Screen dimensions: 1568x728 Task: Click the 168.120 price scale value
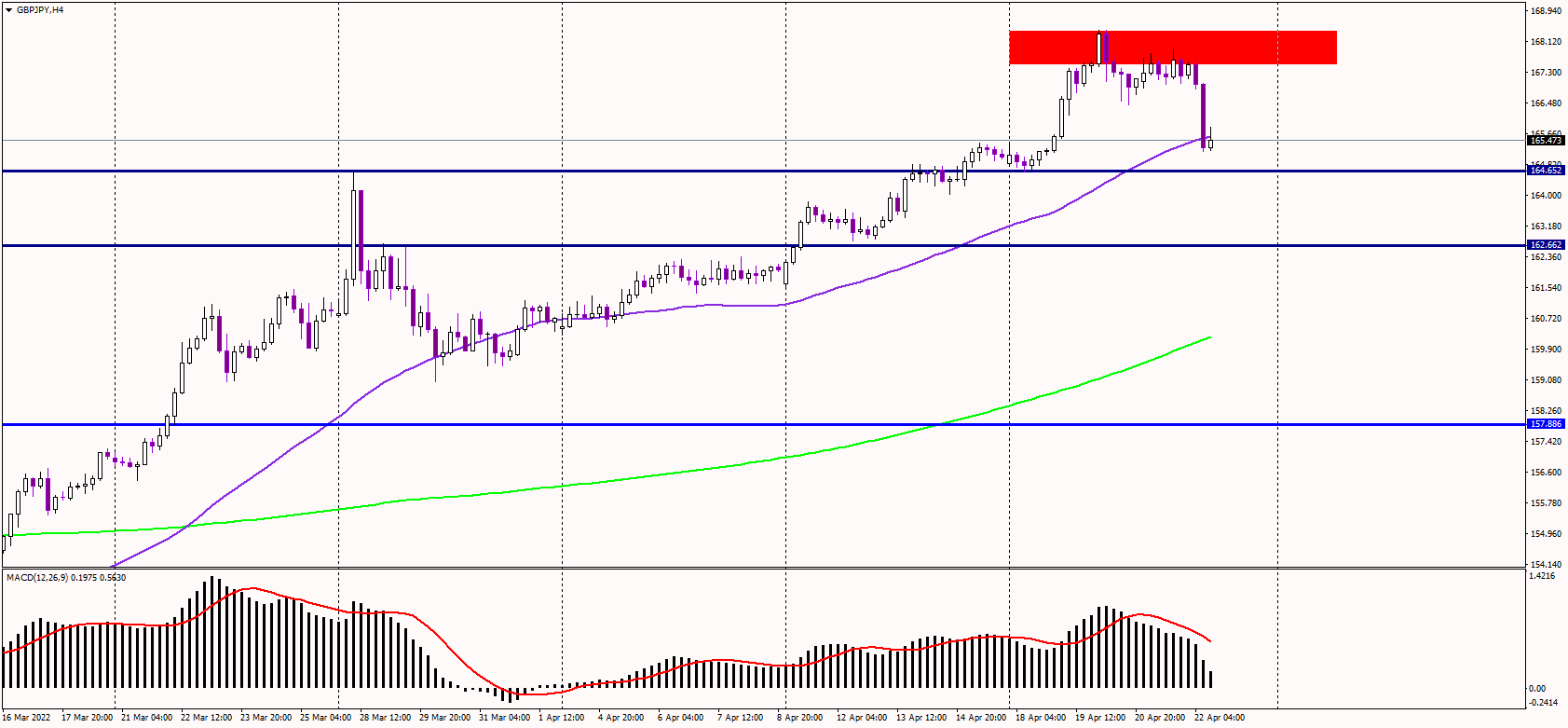pyautogui.click(x=1547, y=42)
